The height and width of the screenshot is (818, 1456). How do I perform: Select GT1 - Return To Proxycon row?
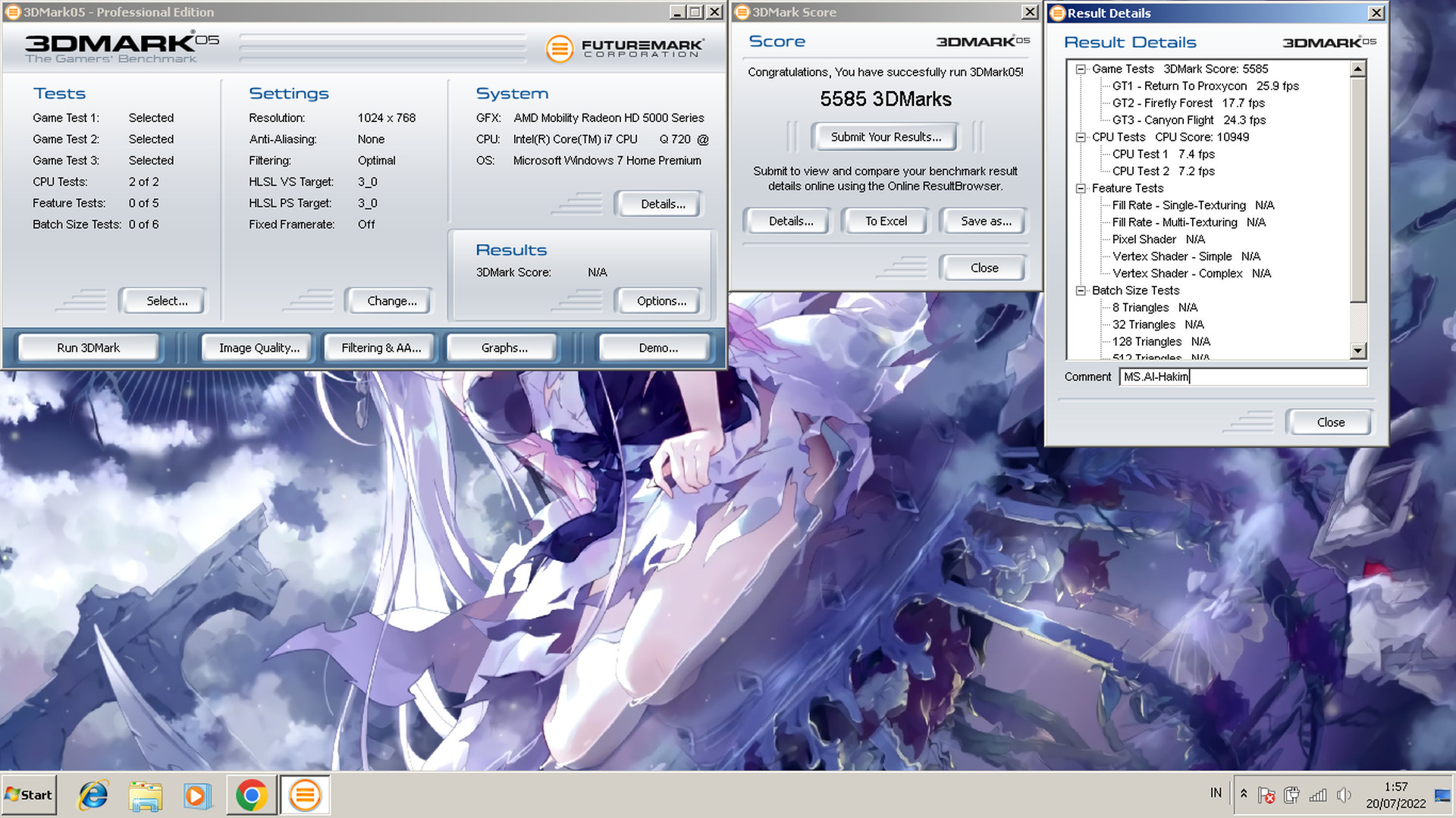pos(1205,86)
